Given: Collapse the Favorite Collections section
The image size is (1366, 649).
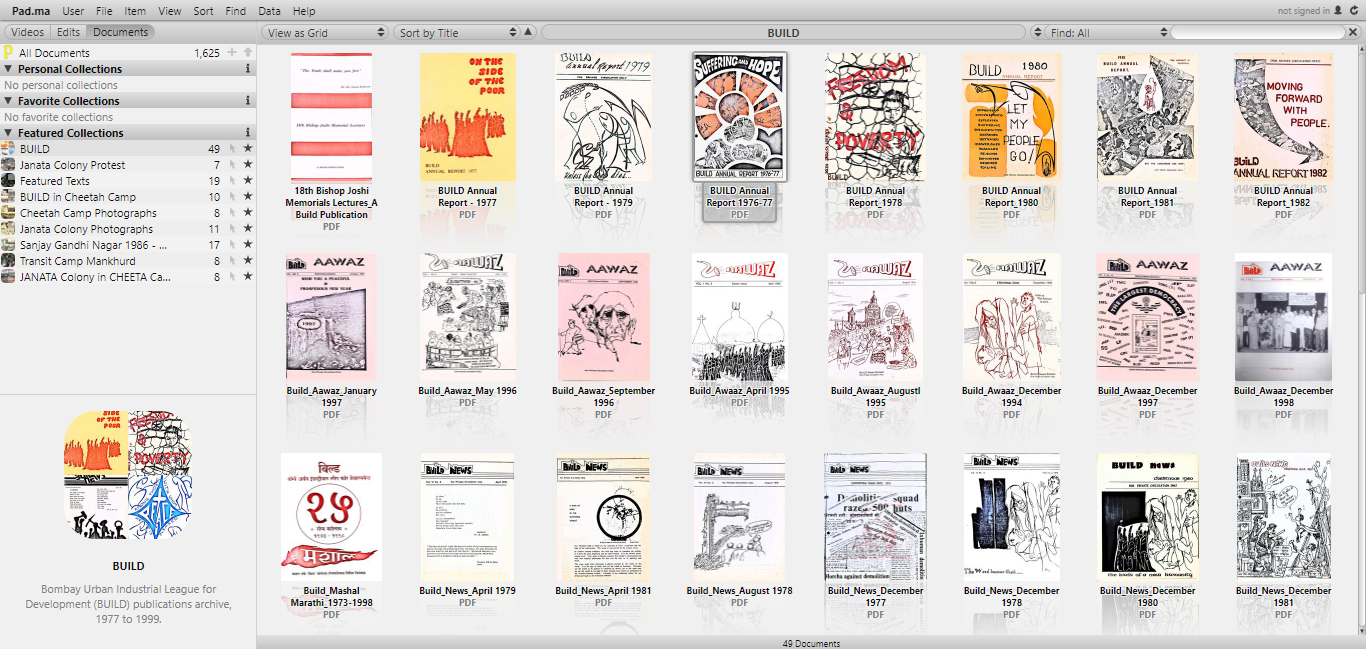Looking at the screenshot, I should click(x=8, y=101).
